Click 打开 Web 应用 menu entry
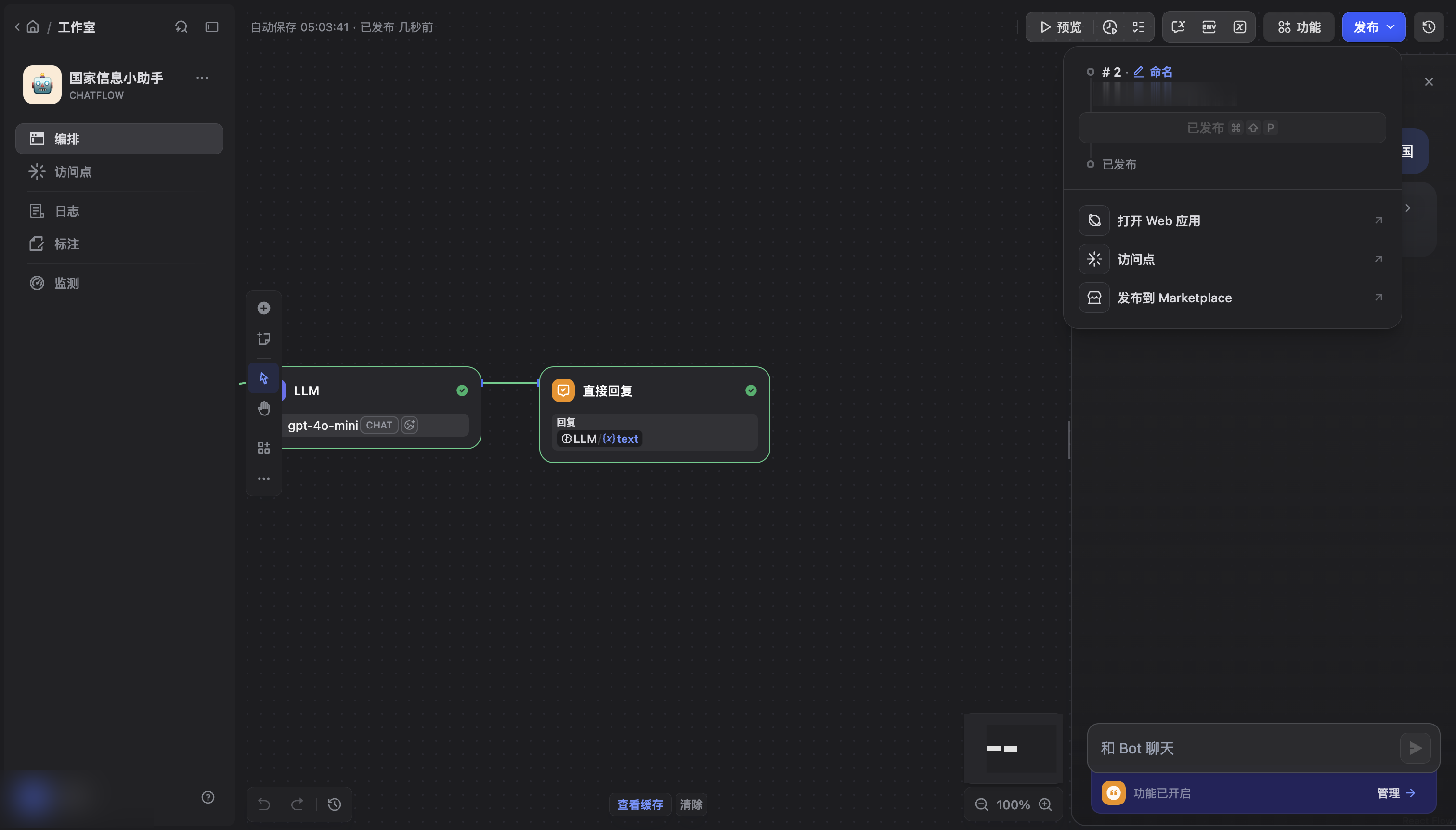The height and width of the screenshot is (830, 1456). pos(1232,220)
